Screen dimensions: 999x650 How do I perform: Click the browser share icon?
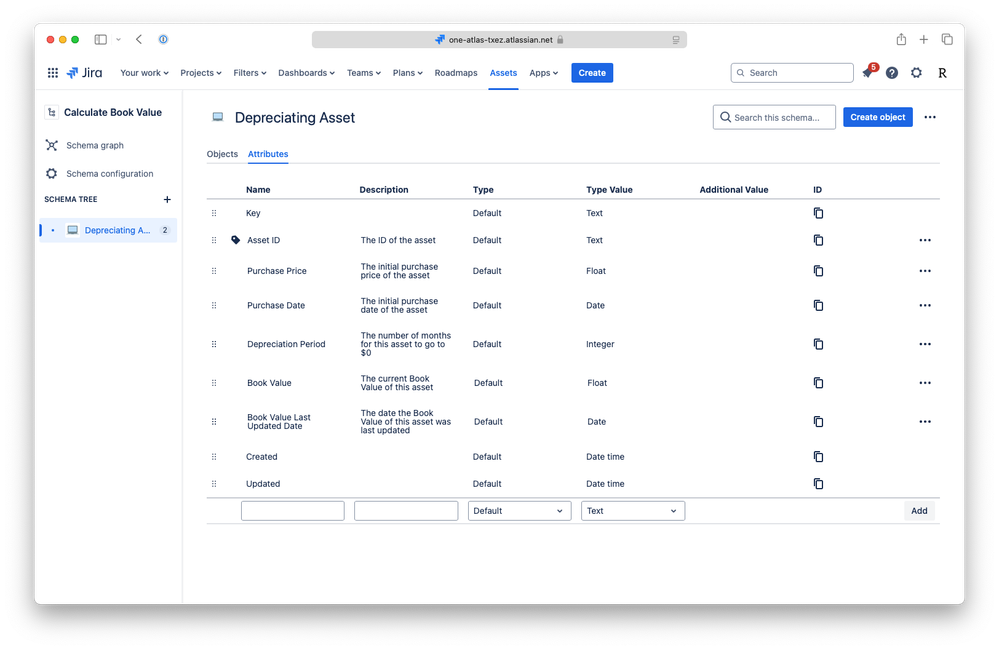pos(901,40)
